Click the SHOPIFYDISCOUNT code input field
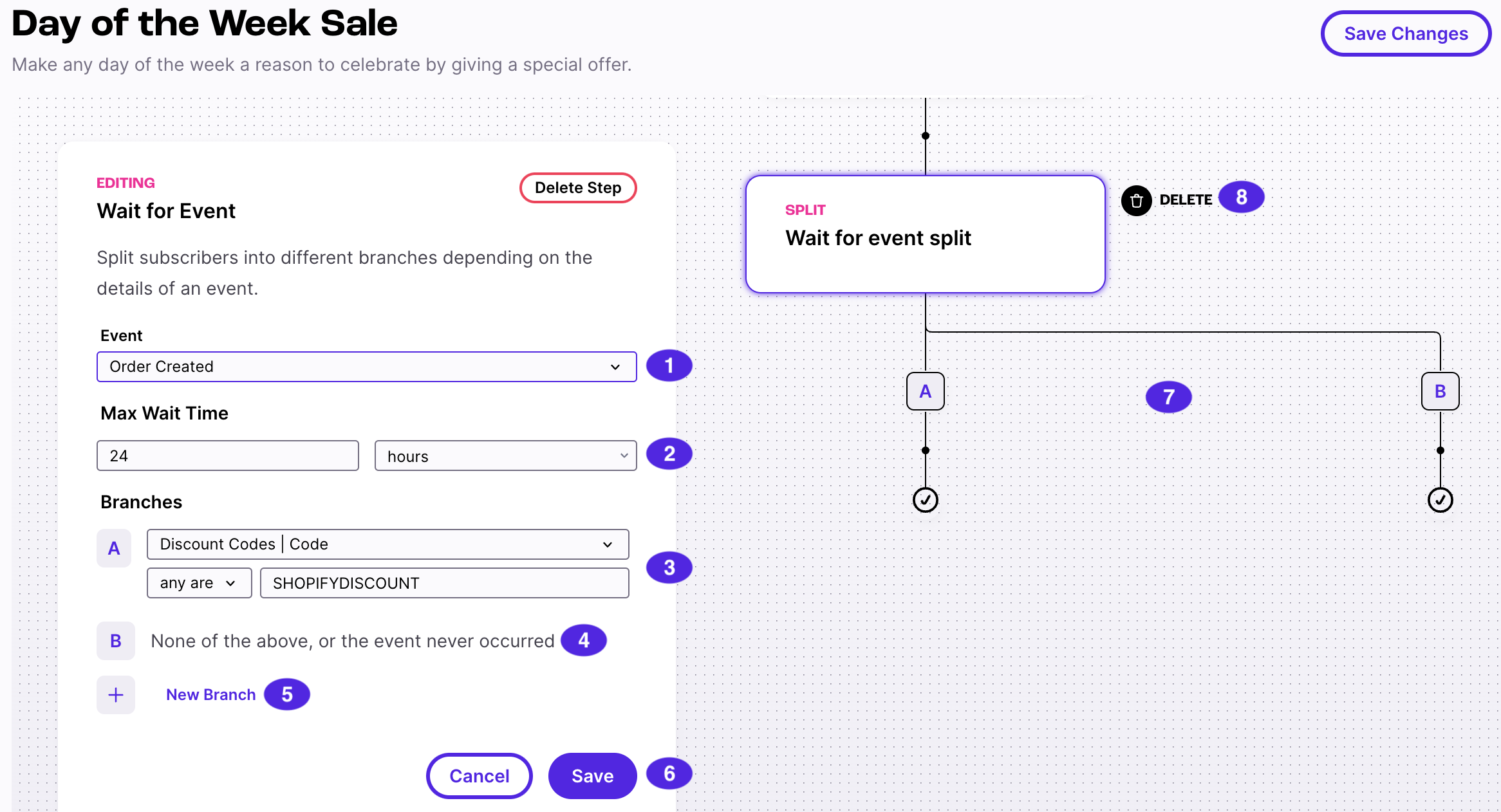1501x812 pixels. coord(444,583)
